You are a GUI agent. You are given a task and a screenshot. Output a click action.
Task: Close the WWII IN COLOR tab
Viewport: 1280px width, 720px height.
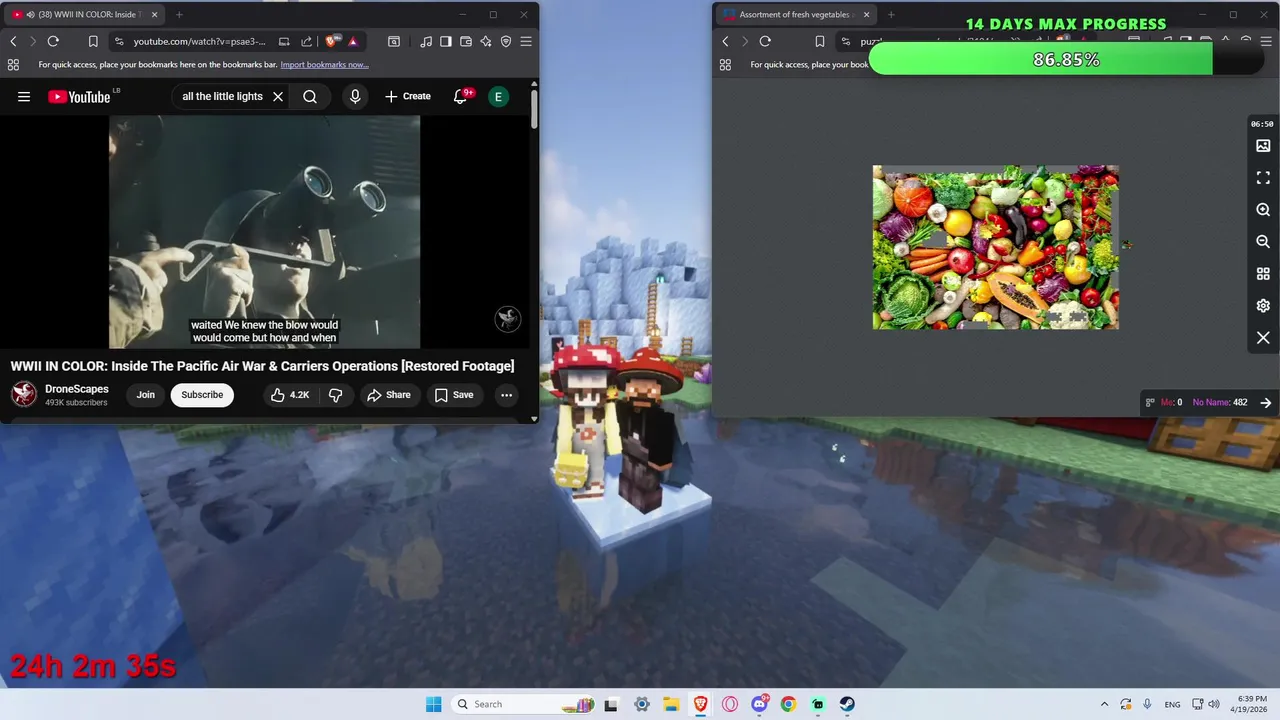point(156,15)
